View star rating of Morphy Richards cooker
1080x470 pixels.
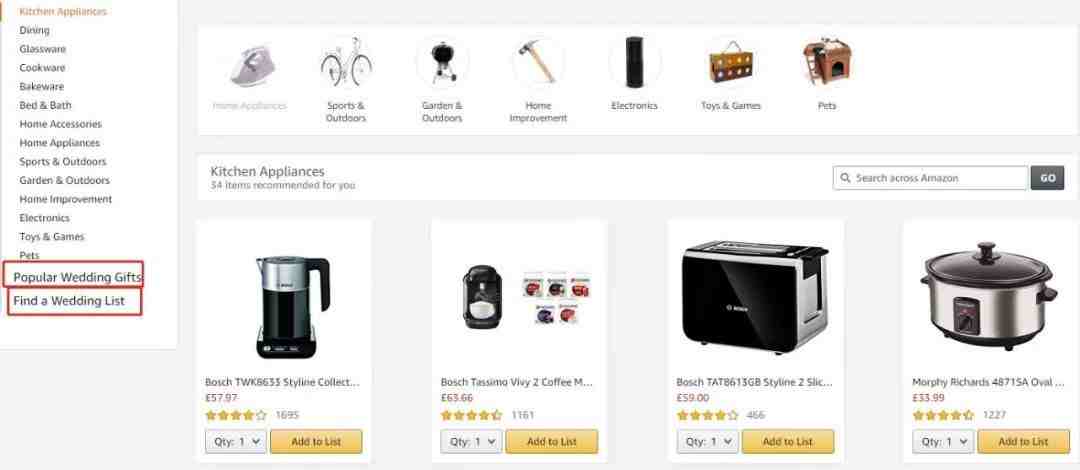pos(943,415)
